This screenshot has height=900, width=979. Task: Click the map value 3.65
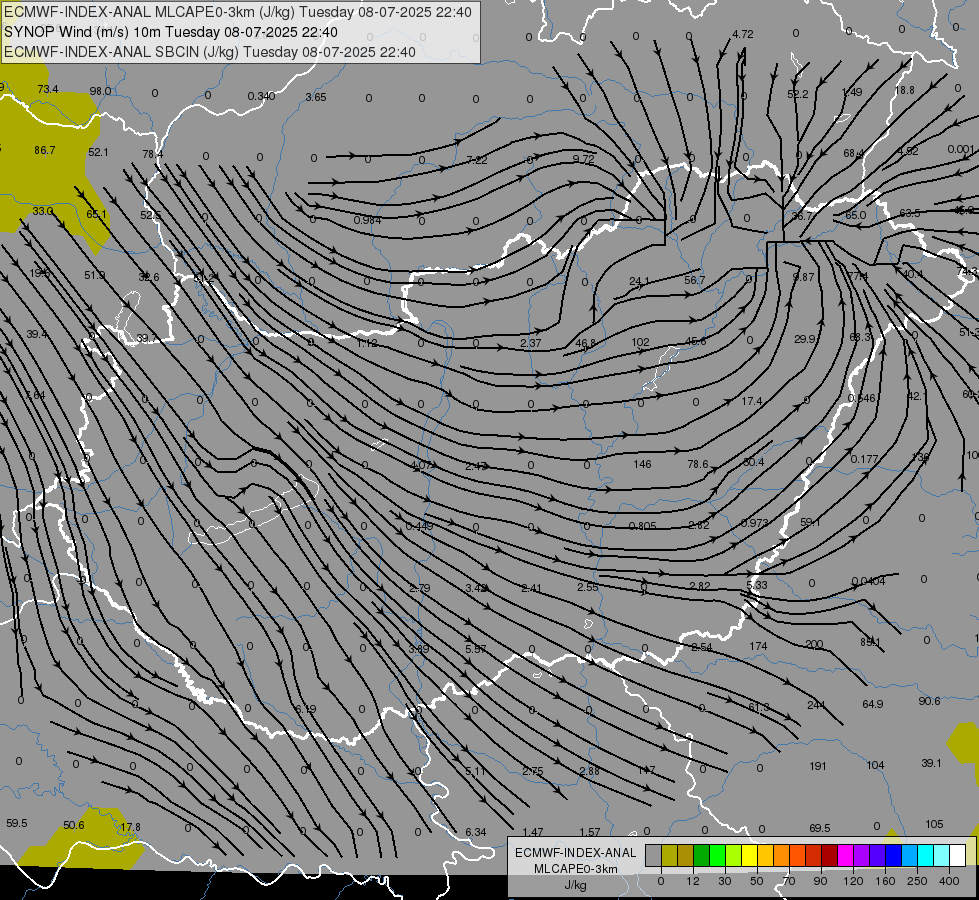(315, 97)
